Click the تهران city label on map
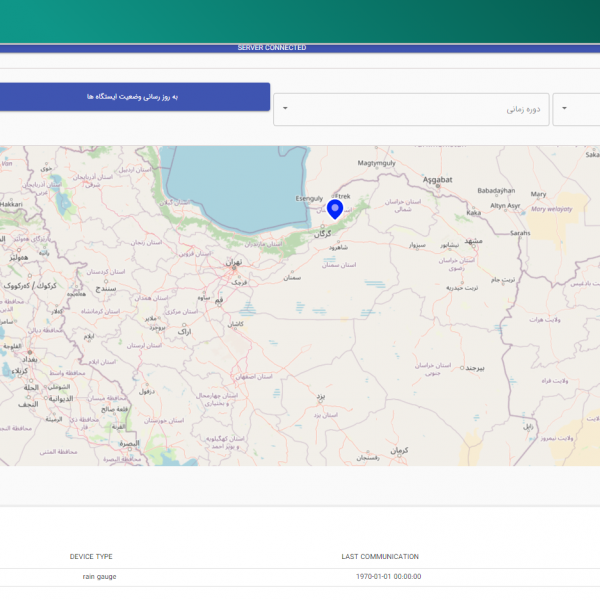 234,262
